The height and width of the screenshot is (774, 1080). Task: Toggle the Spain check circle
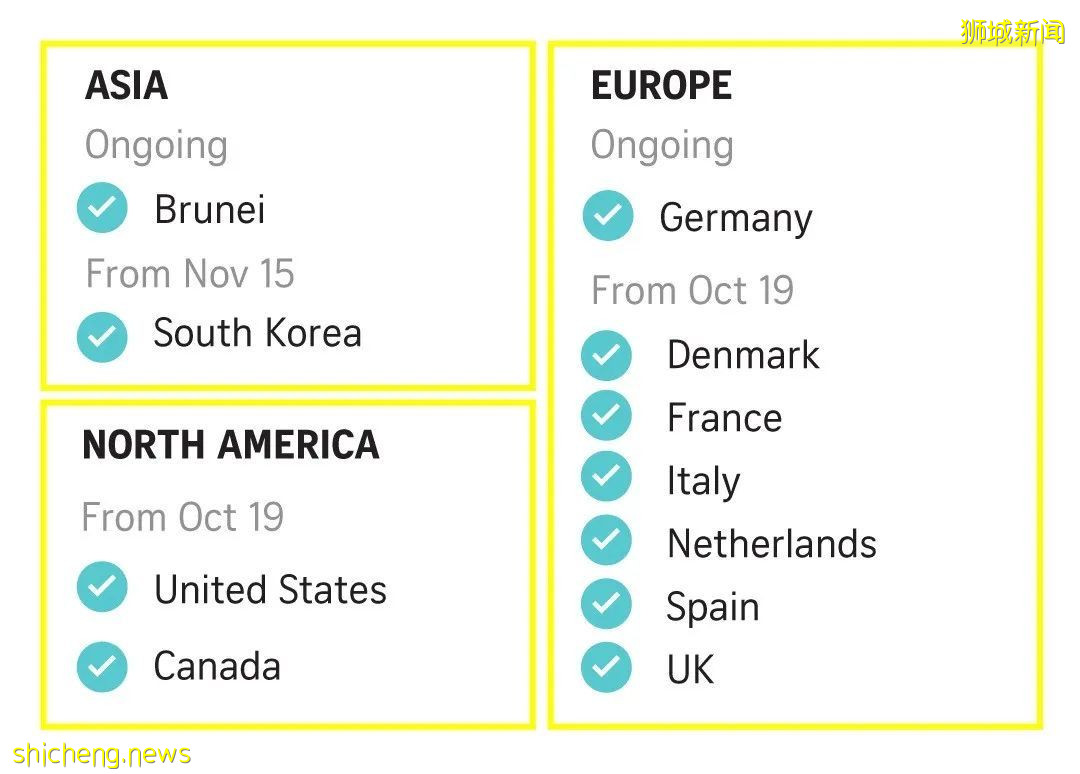click(x=606, y=604)
